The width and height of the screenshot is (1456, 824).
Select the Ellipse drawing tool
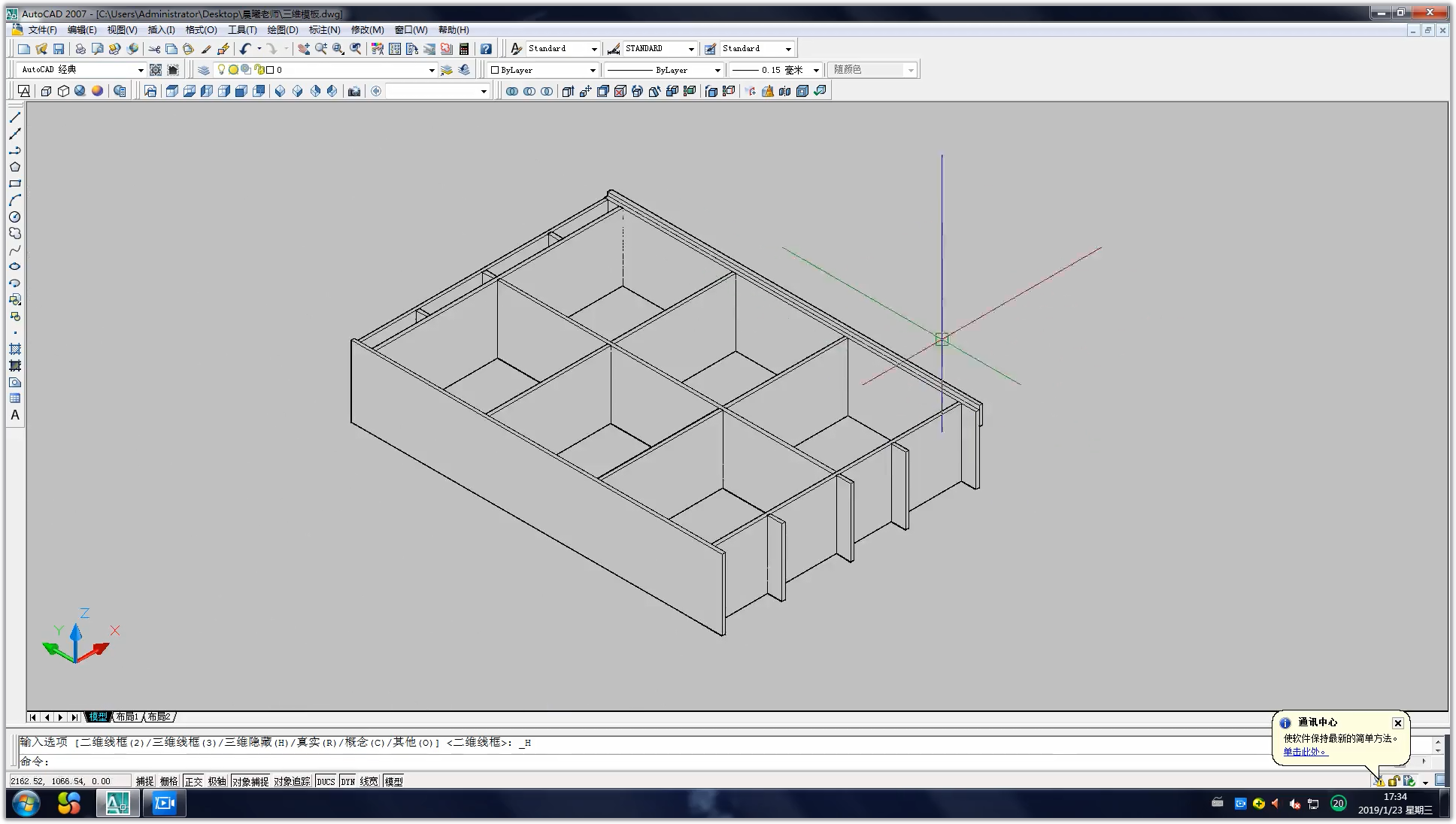(15, 266)
